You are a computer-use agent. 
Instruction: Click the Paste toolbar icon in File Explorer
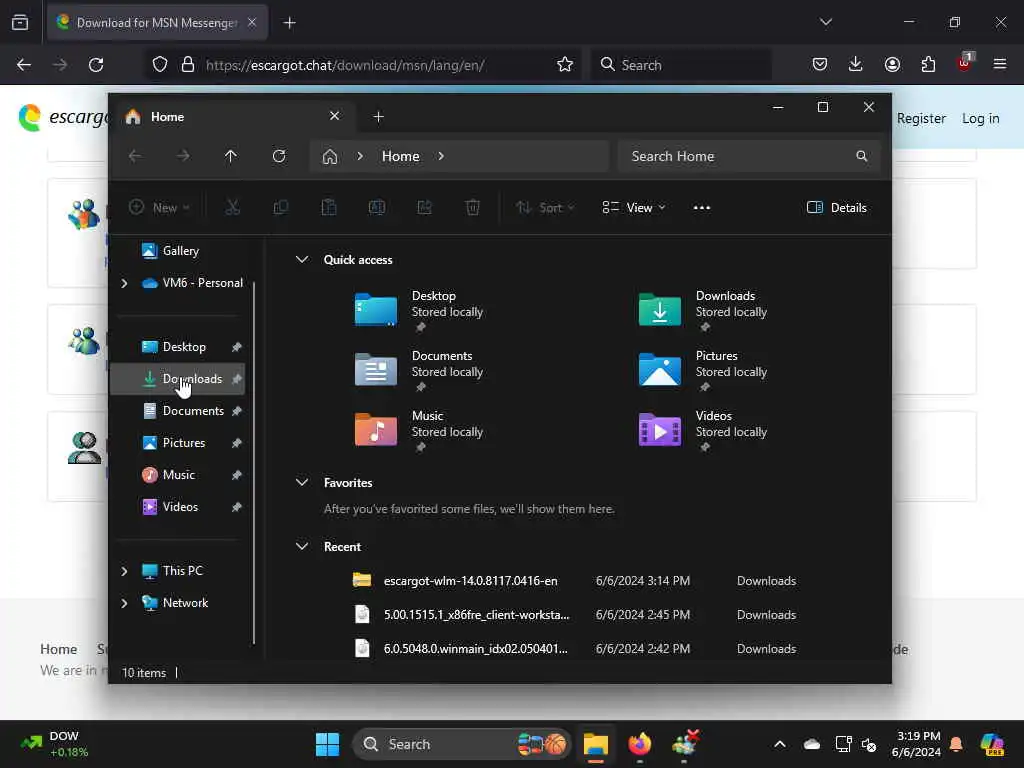[328, 208]
